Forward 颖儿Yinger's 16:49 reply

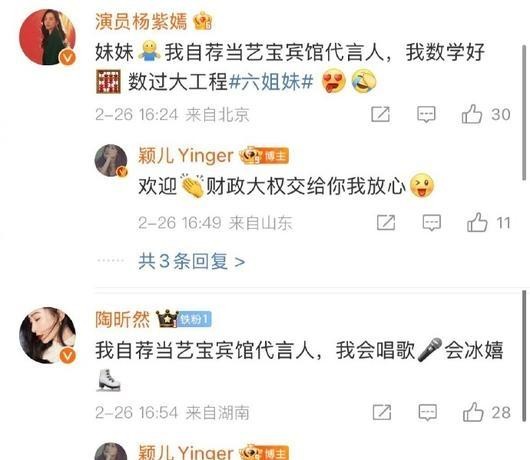(386, 223)
